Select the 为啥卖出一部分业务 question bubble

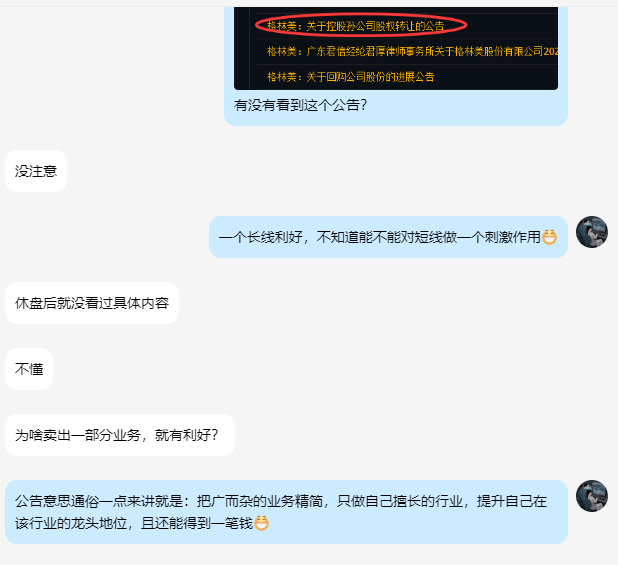pos(120,435)
